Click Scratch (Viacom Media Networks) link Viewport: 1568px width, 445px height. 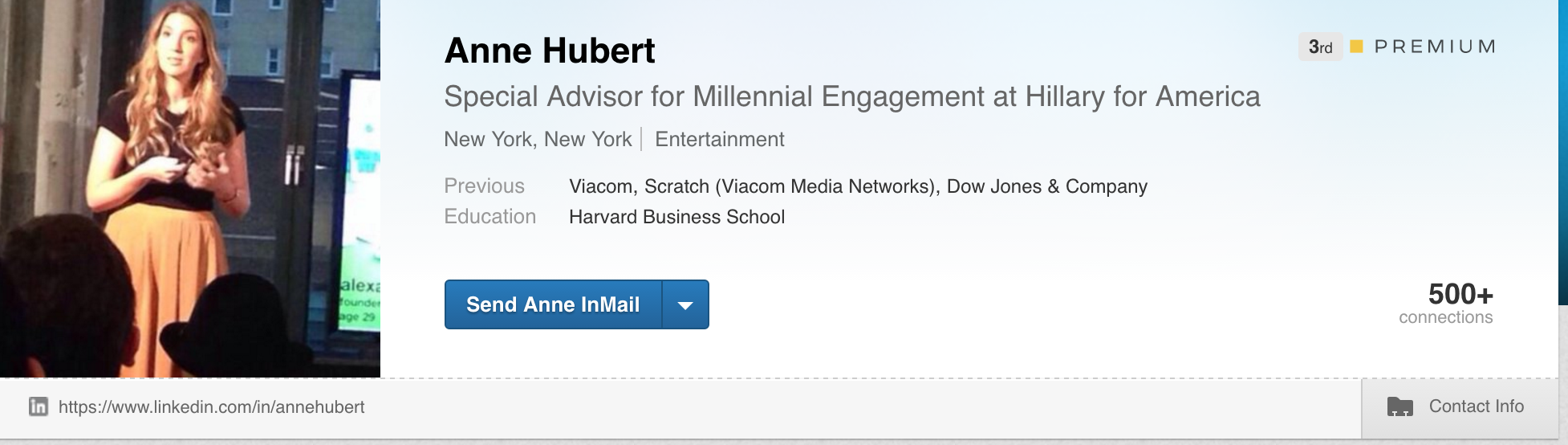790,186
